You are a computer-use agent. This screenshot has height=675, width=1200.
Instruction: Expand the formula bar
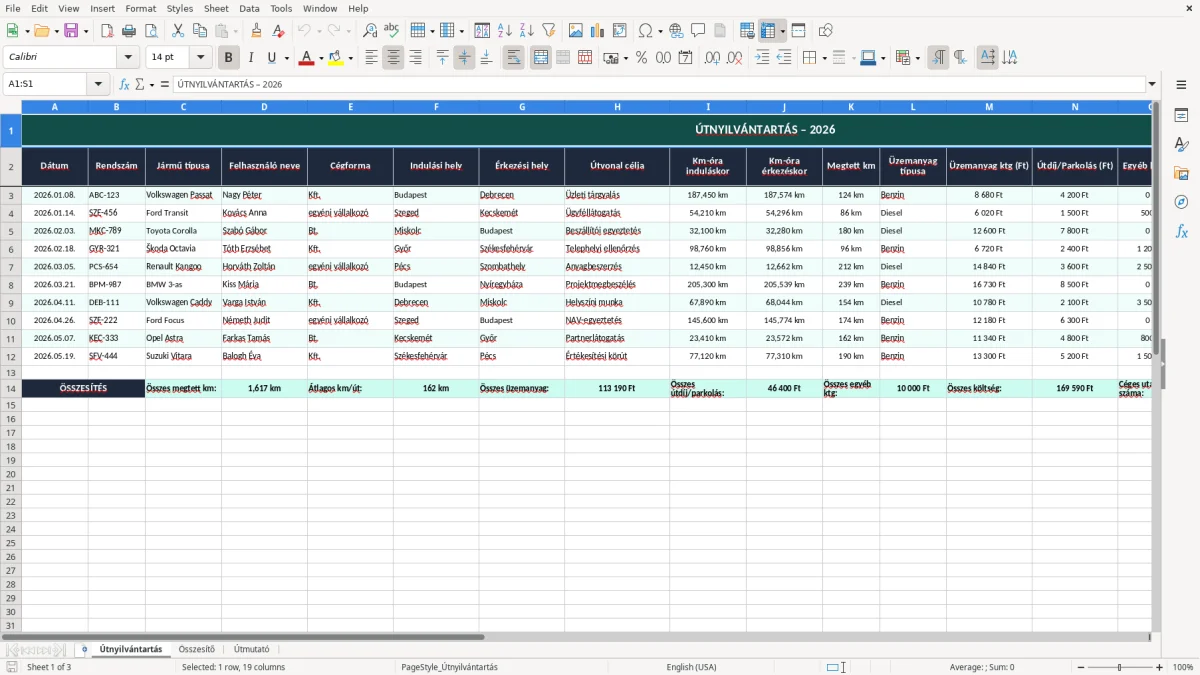(x=1152, y=84)
